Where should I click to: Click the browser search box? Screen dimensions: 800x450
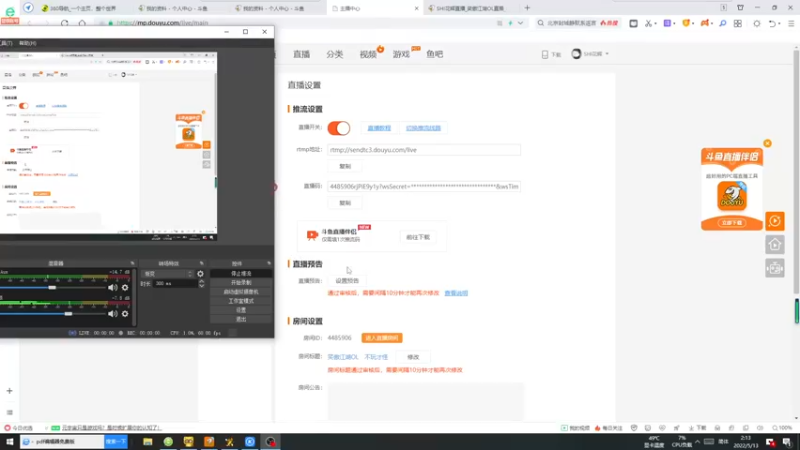coord(578,23)
